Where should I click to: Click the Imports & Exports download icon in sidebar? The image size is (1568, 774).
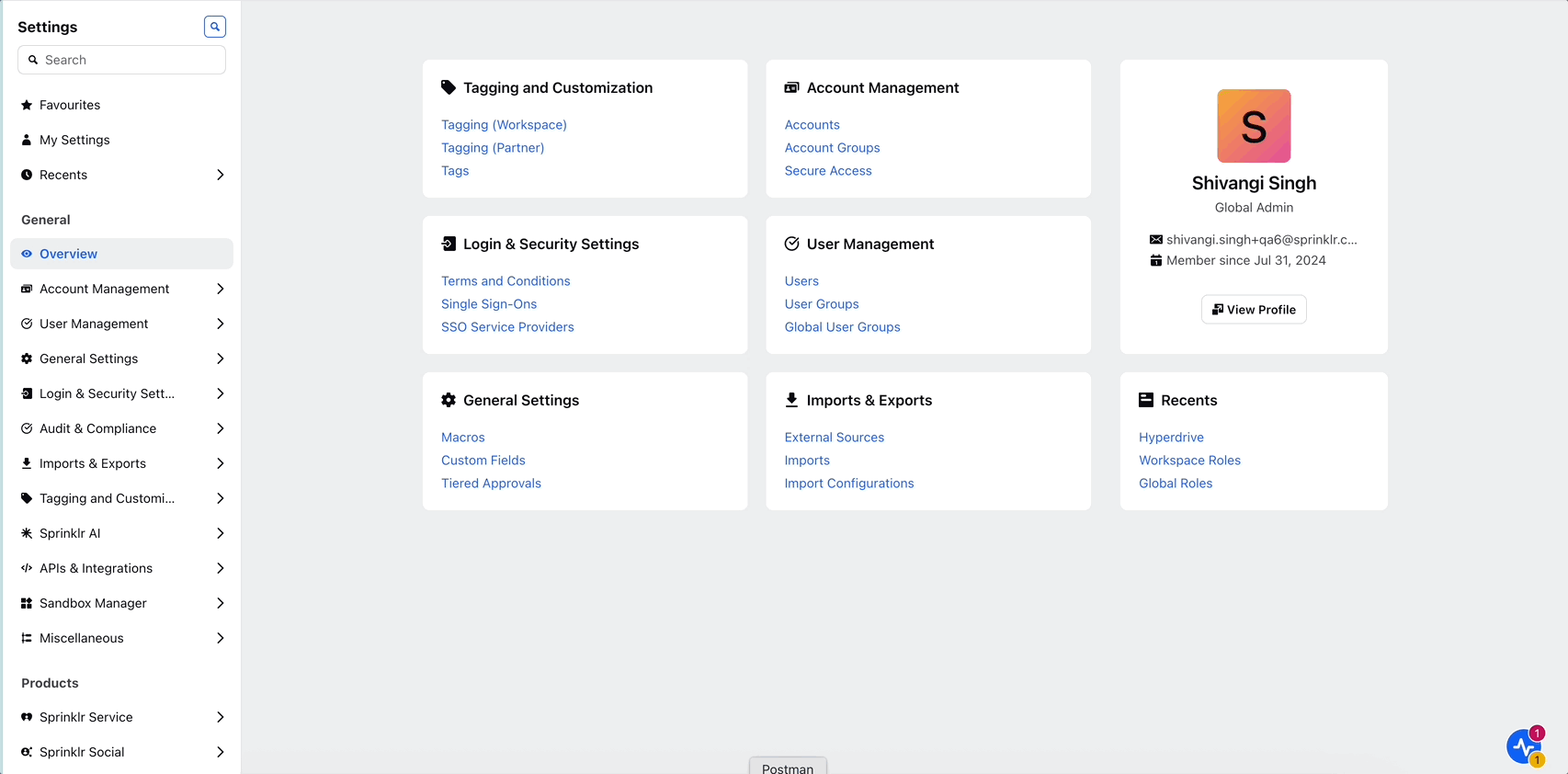pos(27,463)
